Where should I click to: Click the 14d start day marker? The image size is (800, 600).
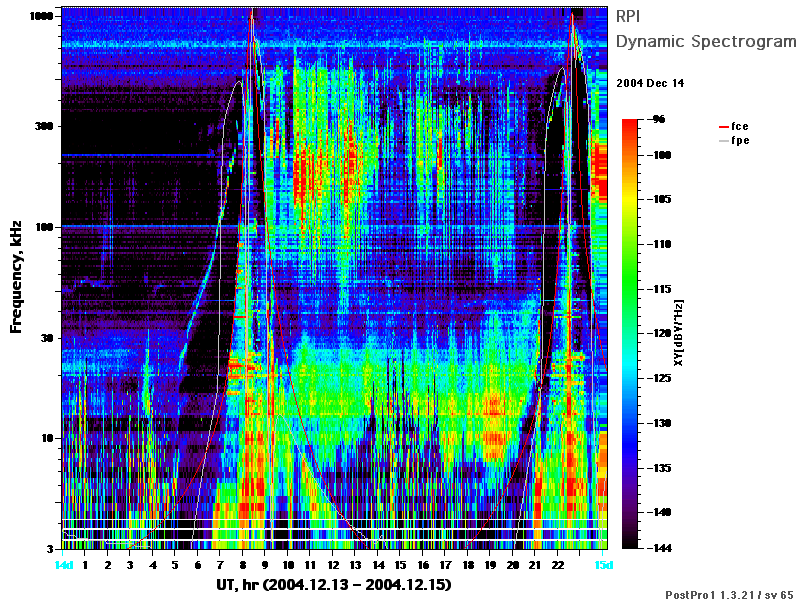pyautogui.click(x=64, y=565)
